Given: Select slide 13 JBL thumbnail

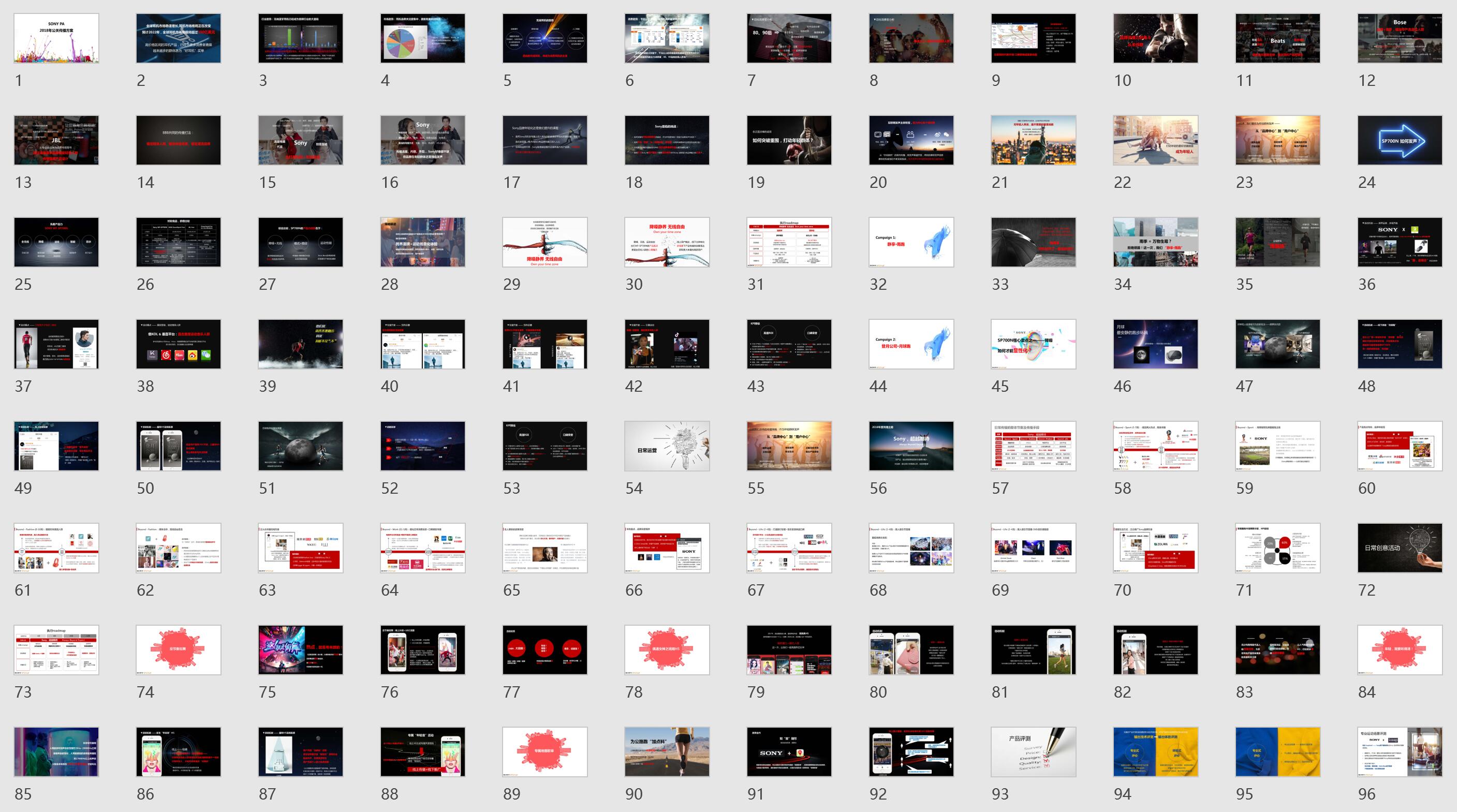Looking at the screenshot, I should 56,140.
